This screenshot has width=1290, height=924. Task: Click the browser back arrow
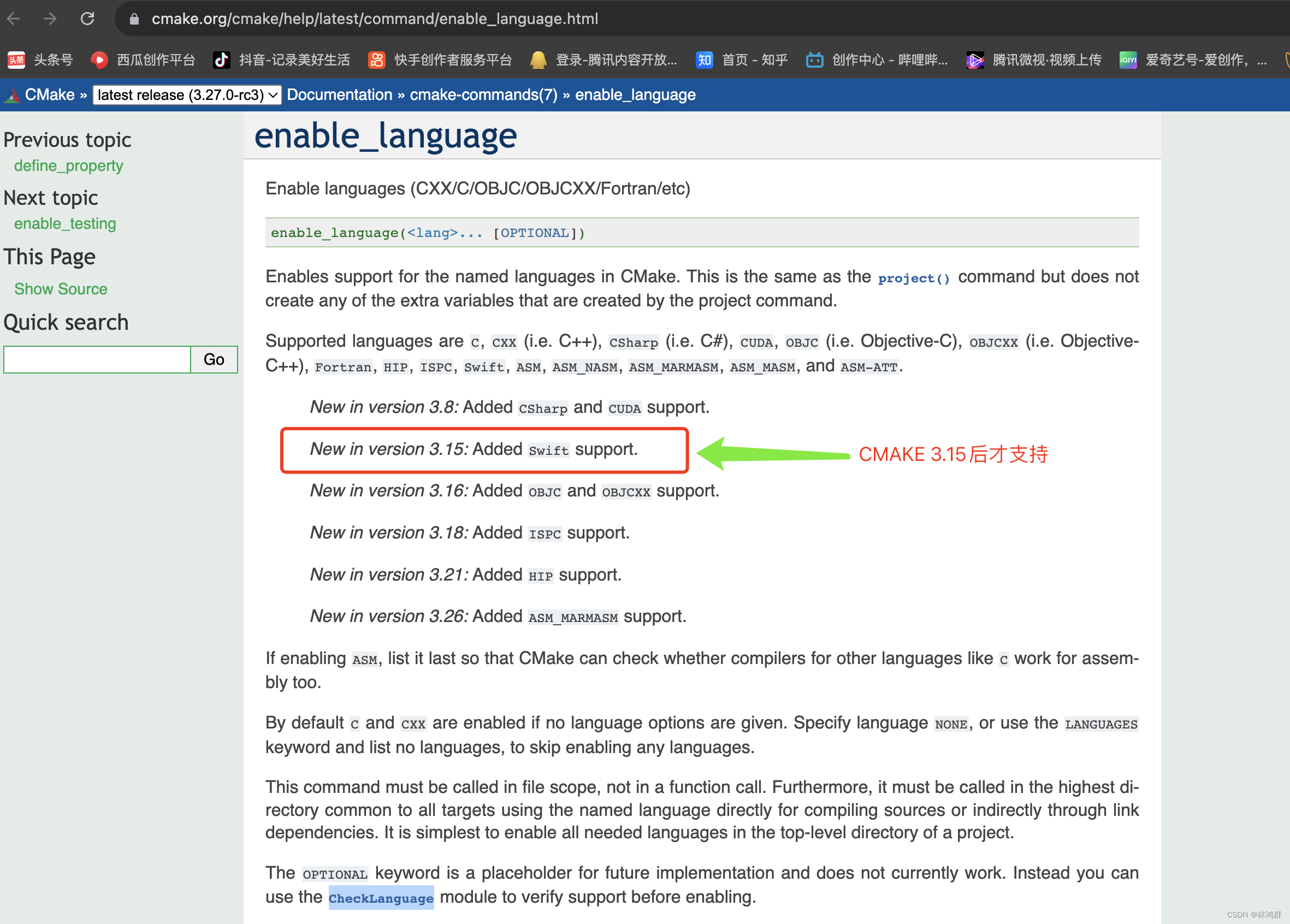point(14,19)
